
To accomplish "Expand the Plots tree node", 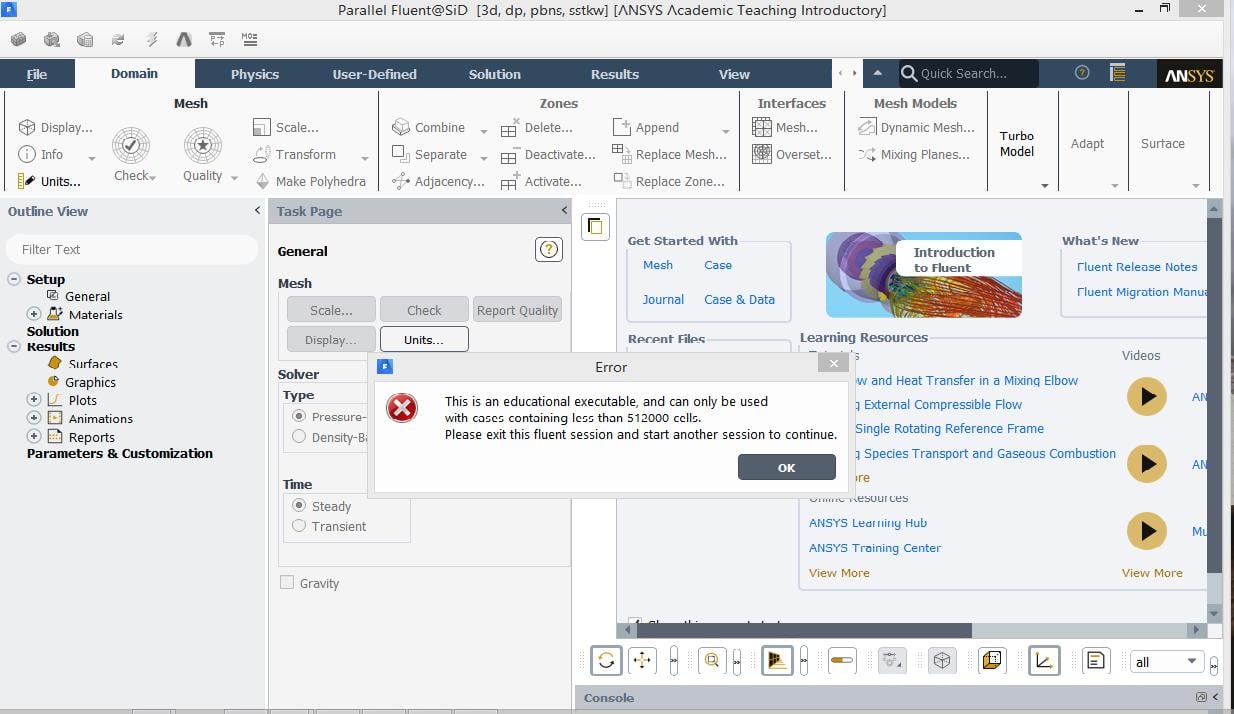I will pyautogui.click(x=34, y=400).
